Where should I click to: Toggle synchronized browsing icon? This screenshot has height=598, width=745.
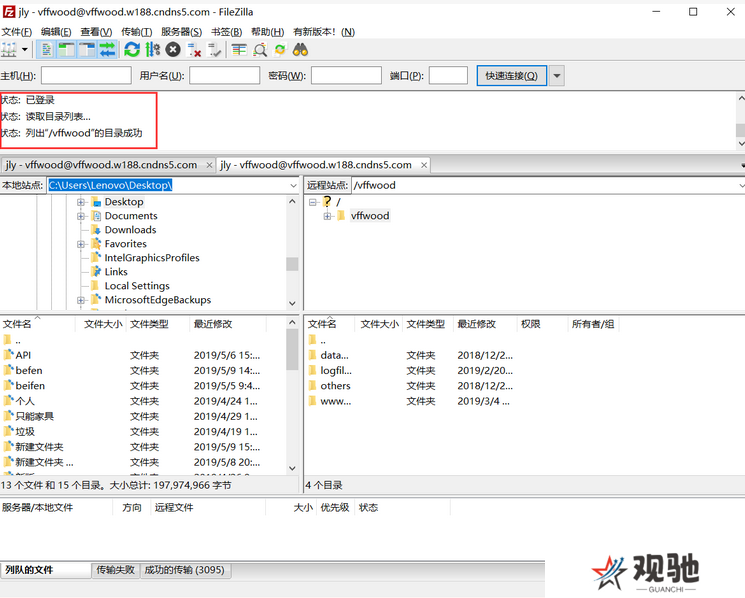click(x=280, y=49)
